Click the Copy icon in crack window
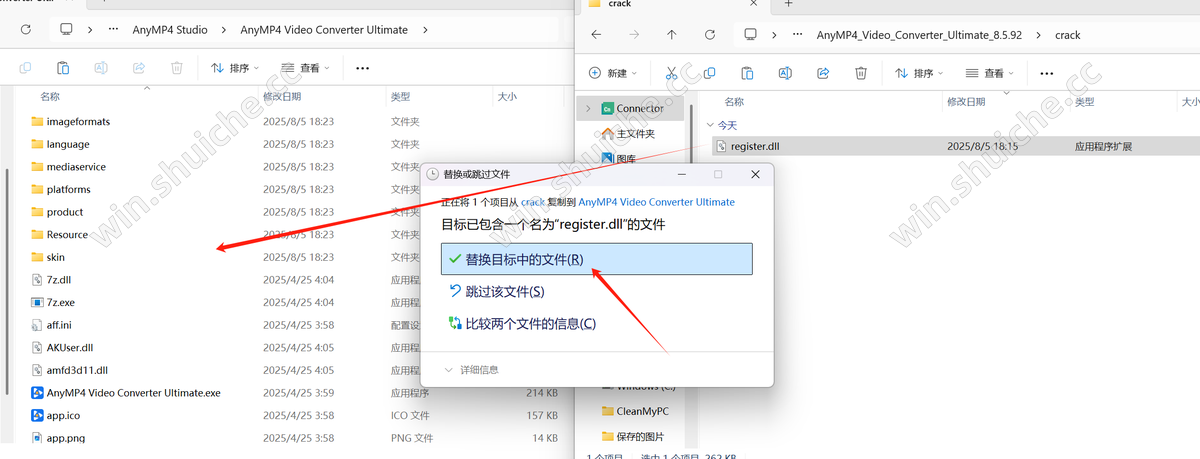The width and height of the screenshot is (1200, 459). (x=709, y=73)
